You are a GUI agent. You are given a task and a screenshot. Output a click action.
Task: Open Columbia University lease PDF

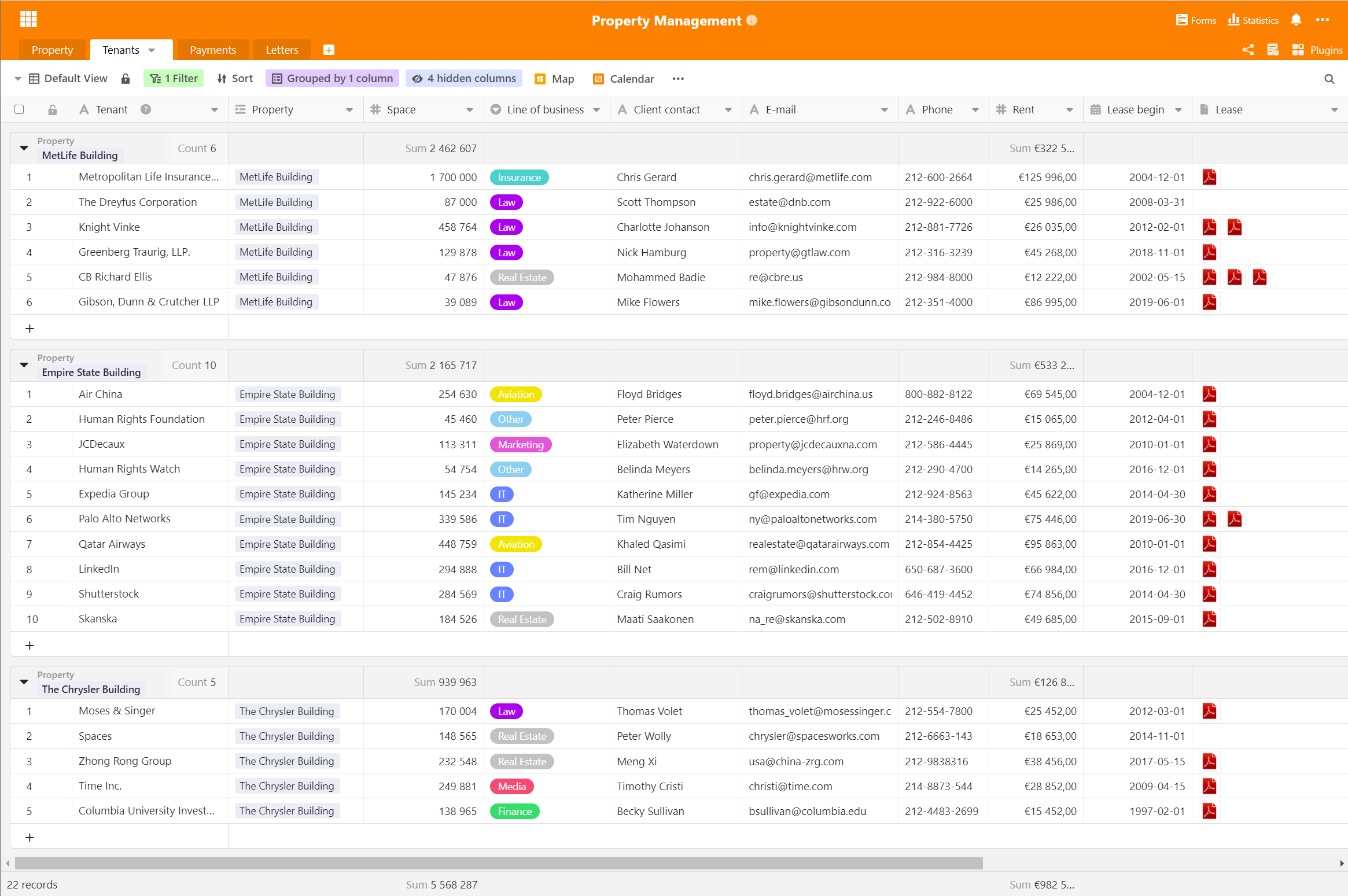[1209, 811]
